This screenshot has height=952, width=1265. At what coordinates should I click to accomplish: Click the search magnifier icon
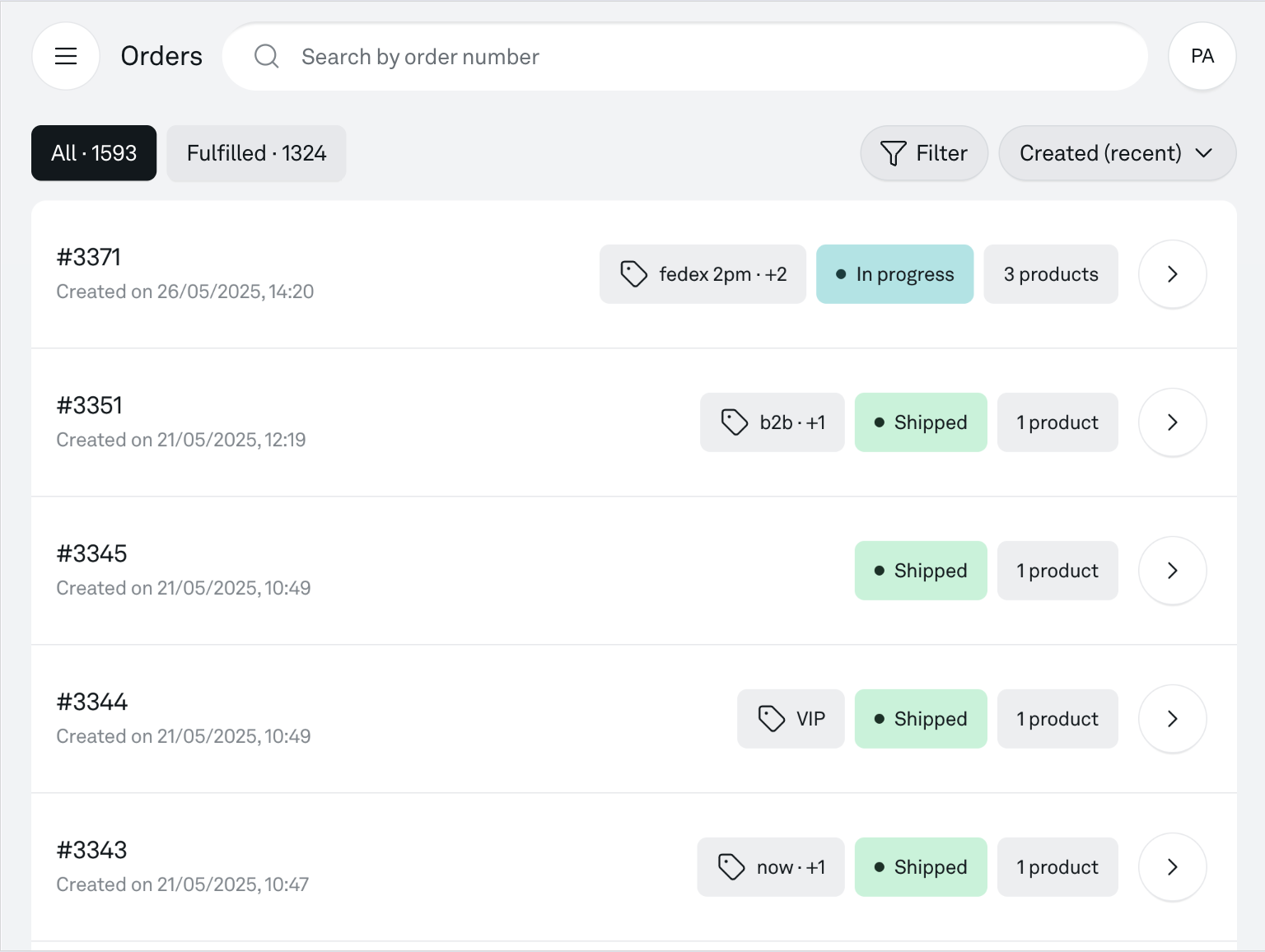coord(266,56)
